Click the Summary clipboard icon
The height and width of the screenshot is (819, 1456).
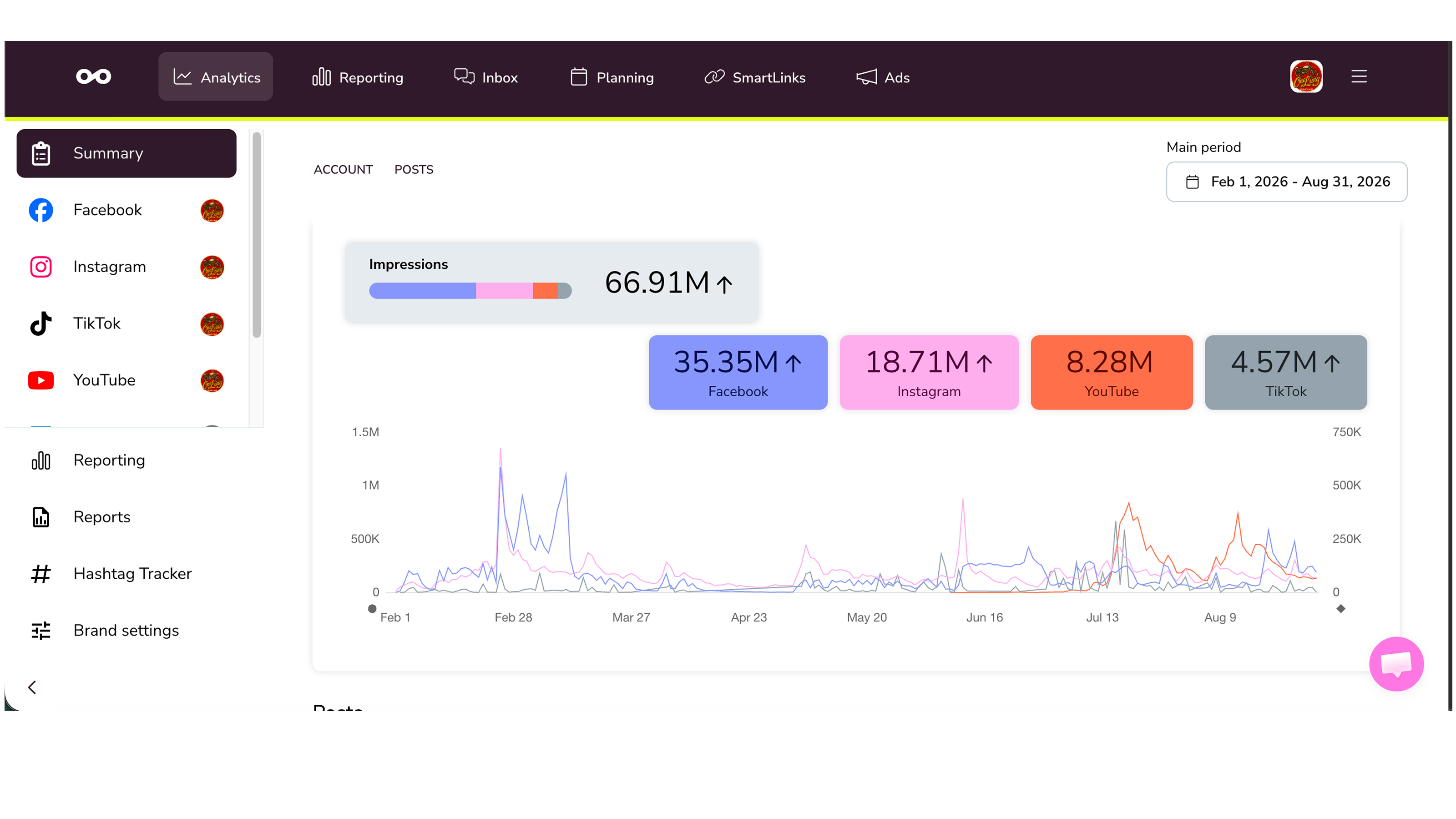click(40, 153)
